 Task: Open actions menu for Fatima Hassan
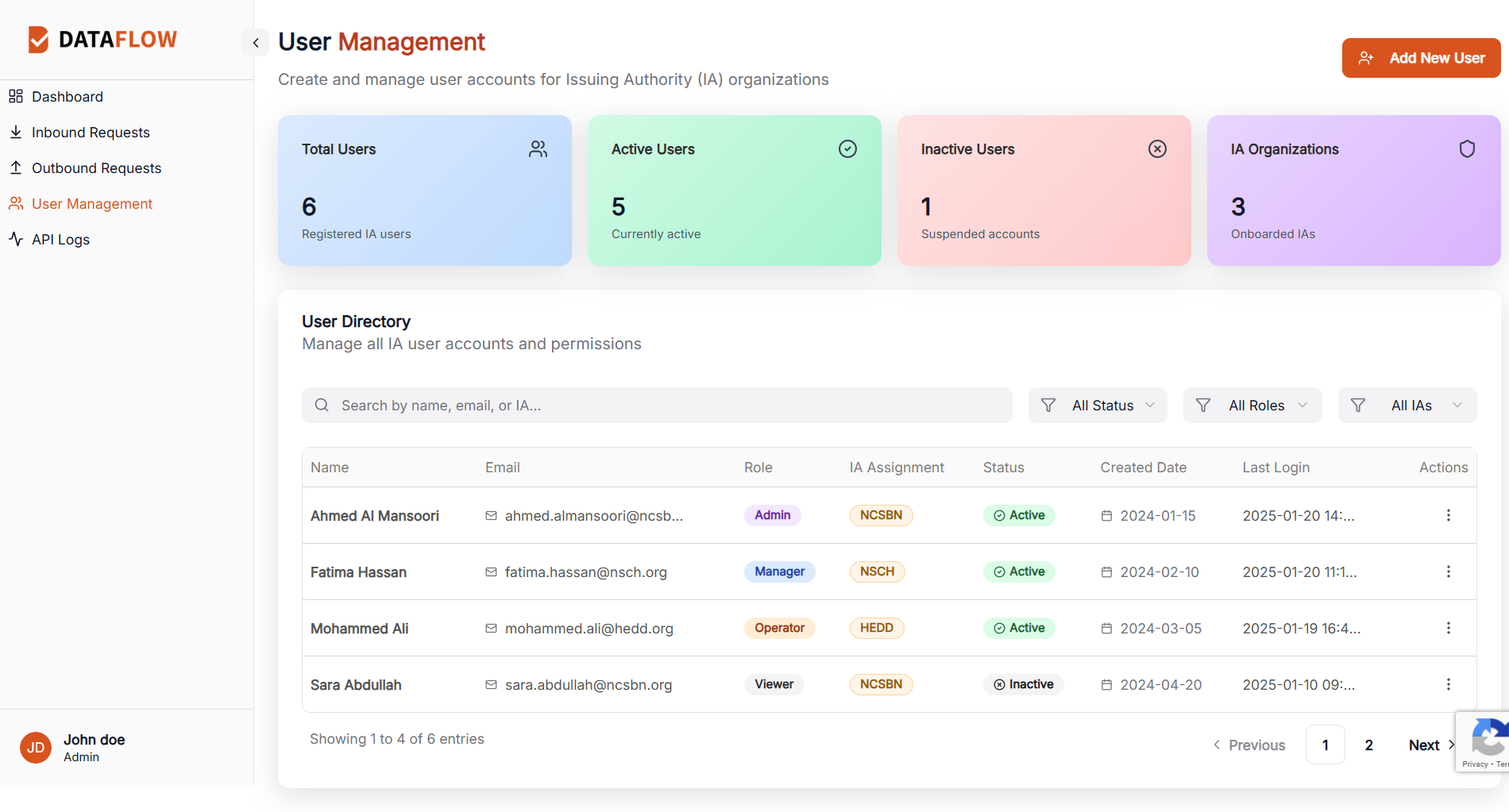pyautogui.click(x=1448, y=571)
